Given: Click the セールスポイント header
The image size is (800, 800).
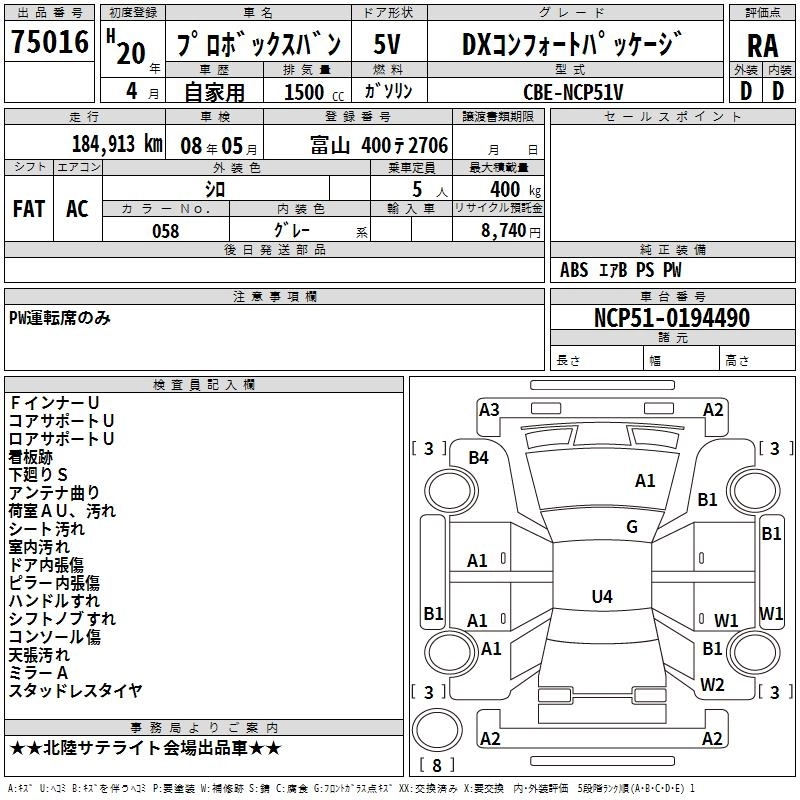Looking at the screenshot, I should [672, 116].
